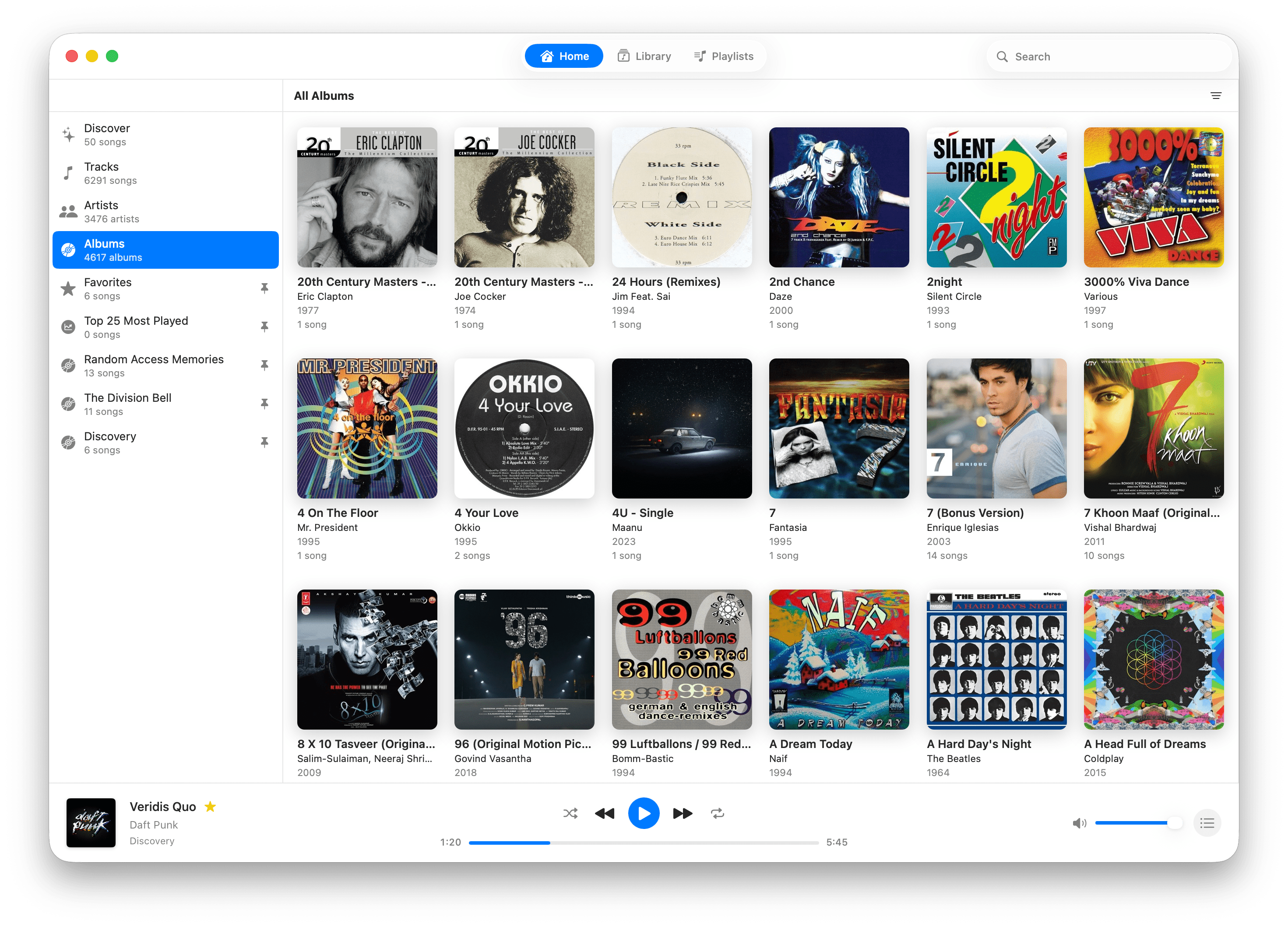Open the 2night Silent Circle album cover

[x=996, y=197]
